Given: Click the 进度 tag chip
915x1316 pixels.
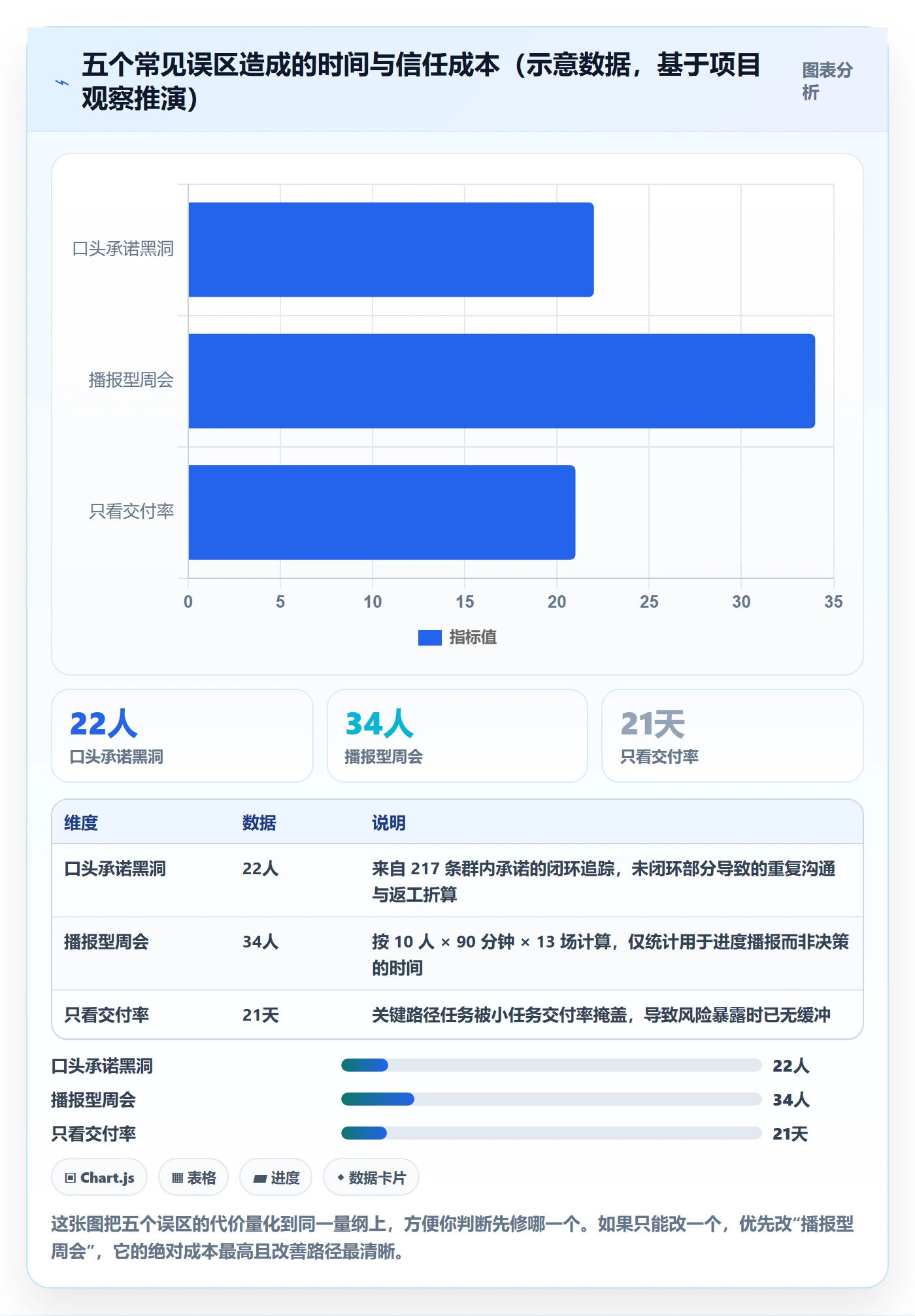Looking at the screenshot, I should tap(276, 1177).
